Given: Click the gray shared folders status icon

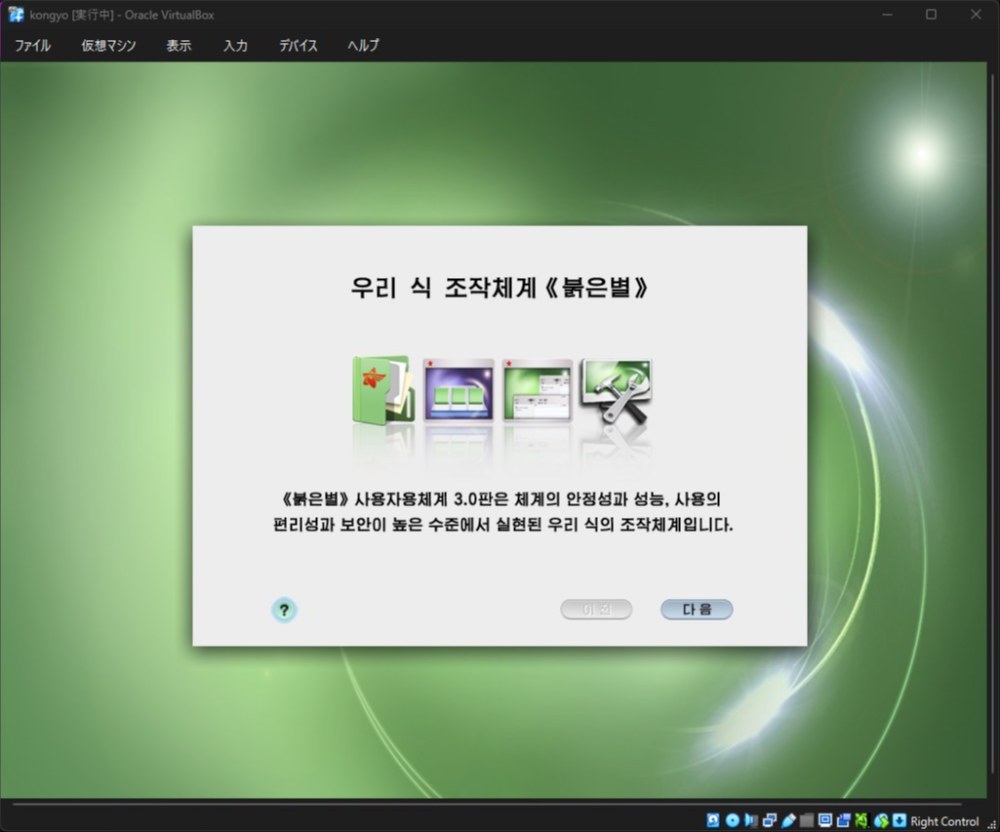Looking at the screenshot, I should pos(807,821).
